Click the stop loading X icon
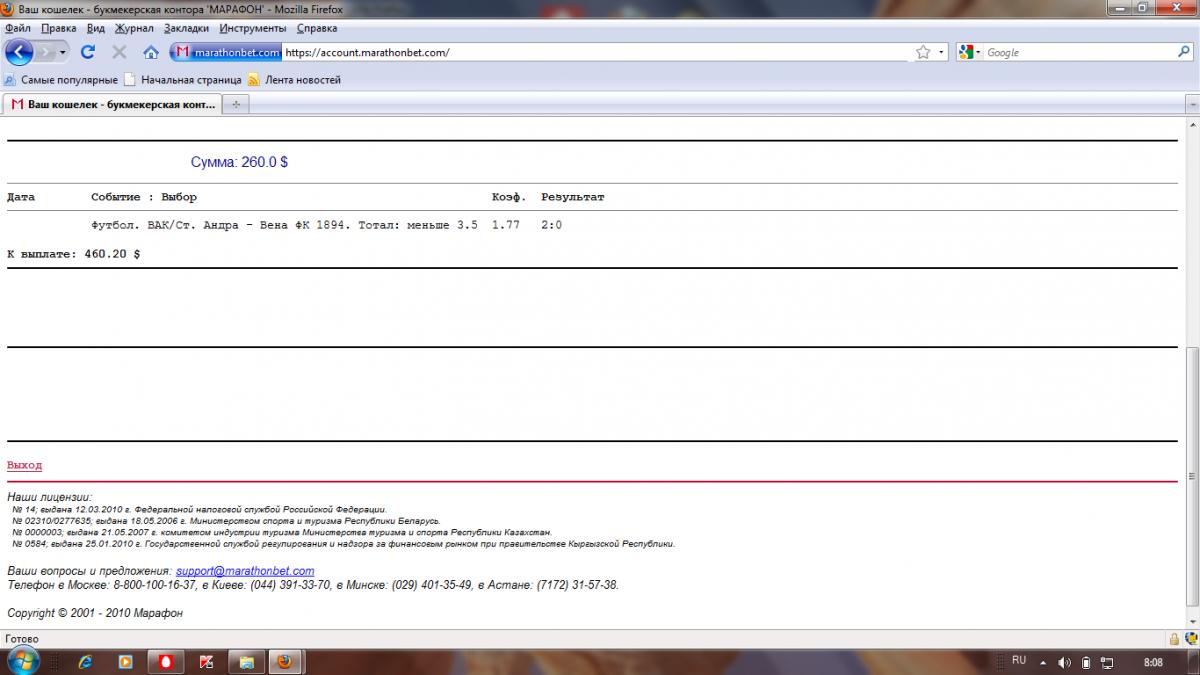This screenshot has height=675, width=1200. tap(119, 52)
